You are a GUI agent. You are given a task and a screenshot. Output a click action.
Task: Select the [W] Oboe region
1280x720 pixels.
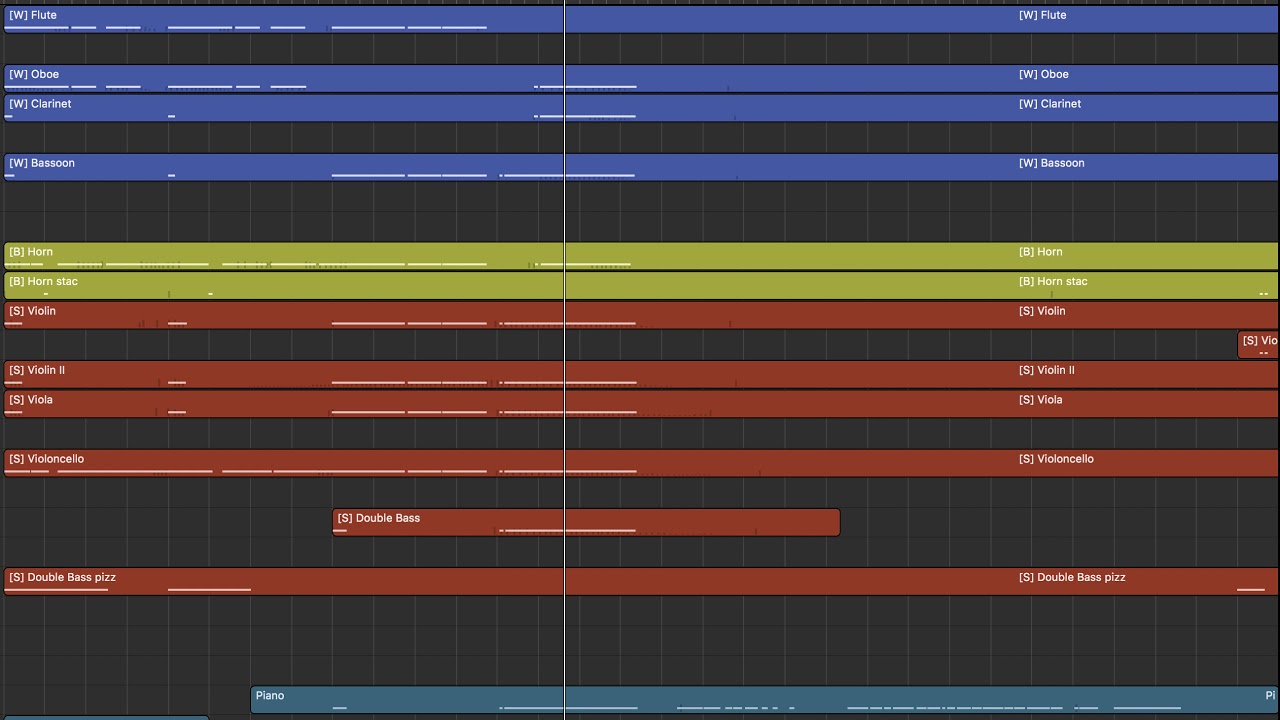tap(641, 79)
